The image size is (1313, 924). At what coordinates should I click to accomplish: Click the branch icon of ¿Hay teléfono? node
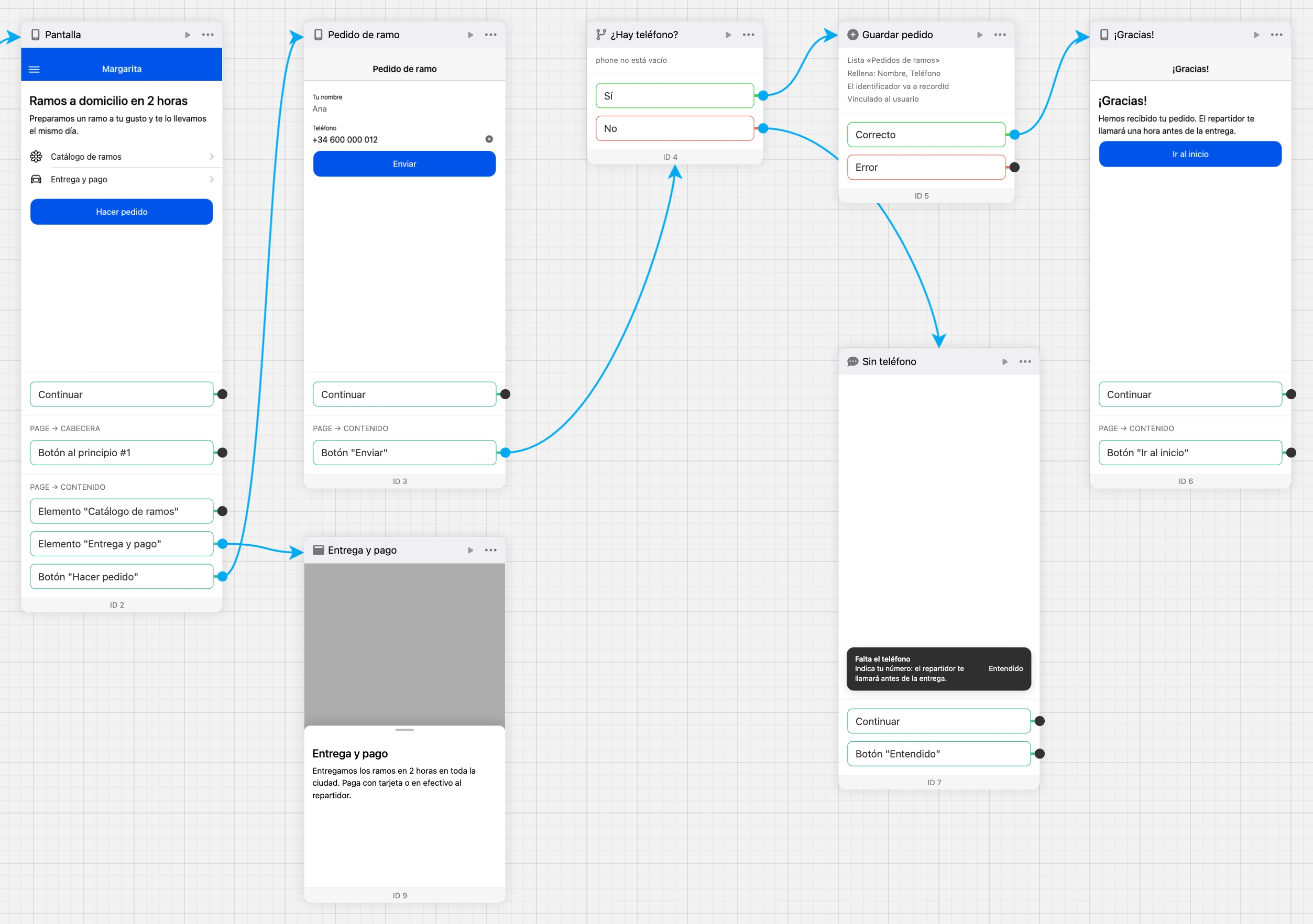tap(601, 35)
